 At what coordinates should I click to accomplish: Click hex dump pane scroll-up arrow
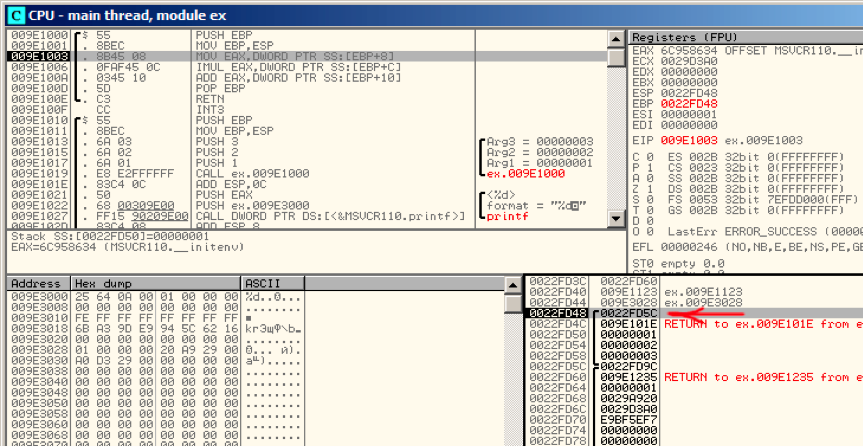(513, 286)
